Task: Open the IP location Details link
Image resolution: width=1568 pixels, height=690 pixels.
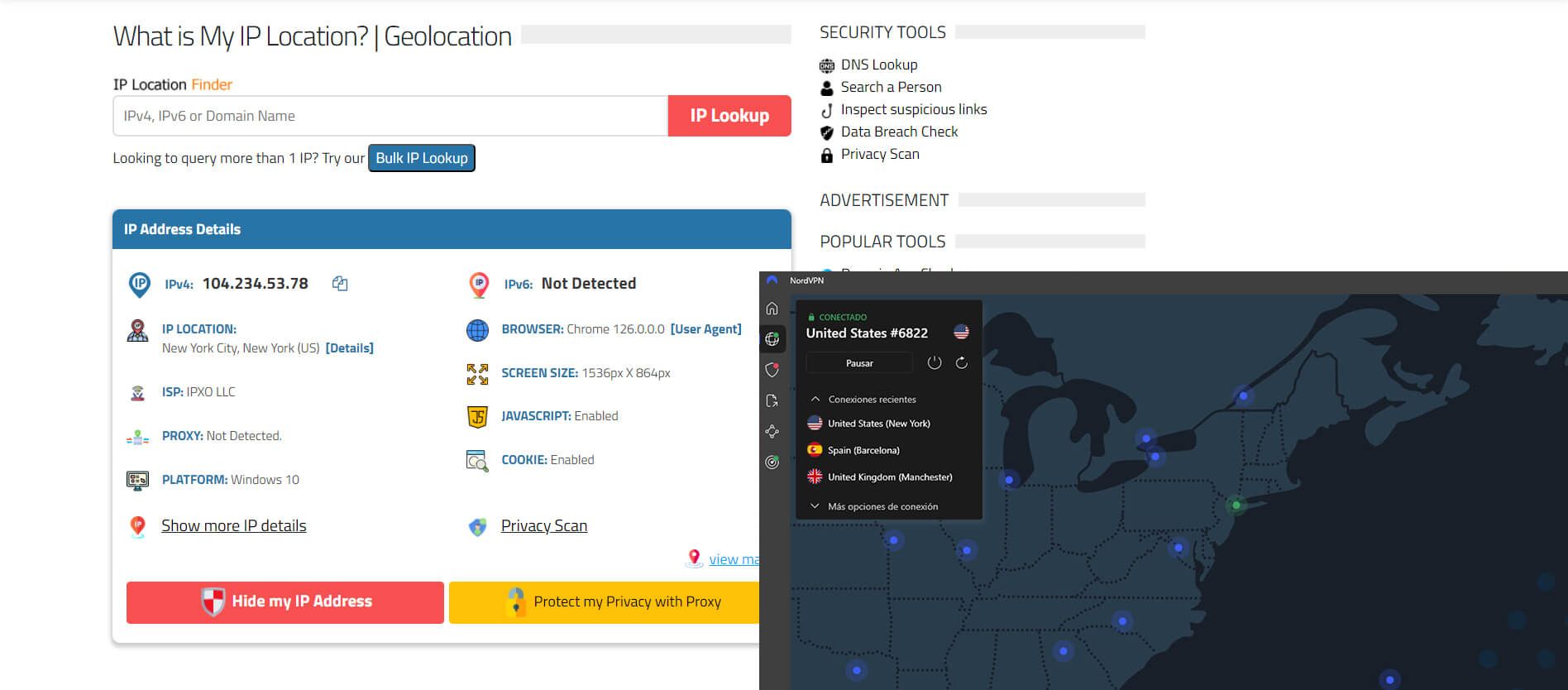Action: point(350,348)
